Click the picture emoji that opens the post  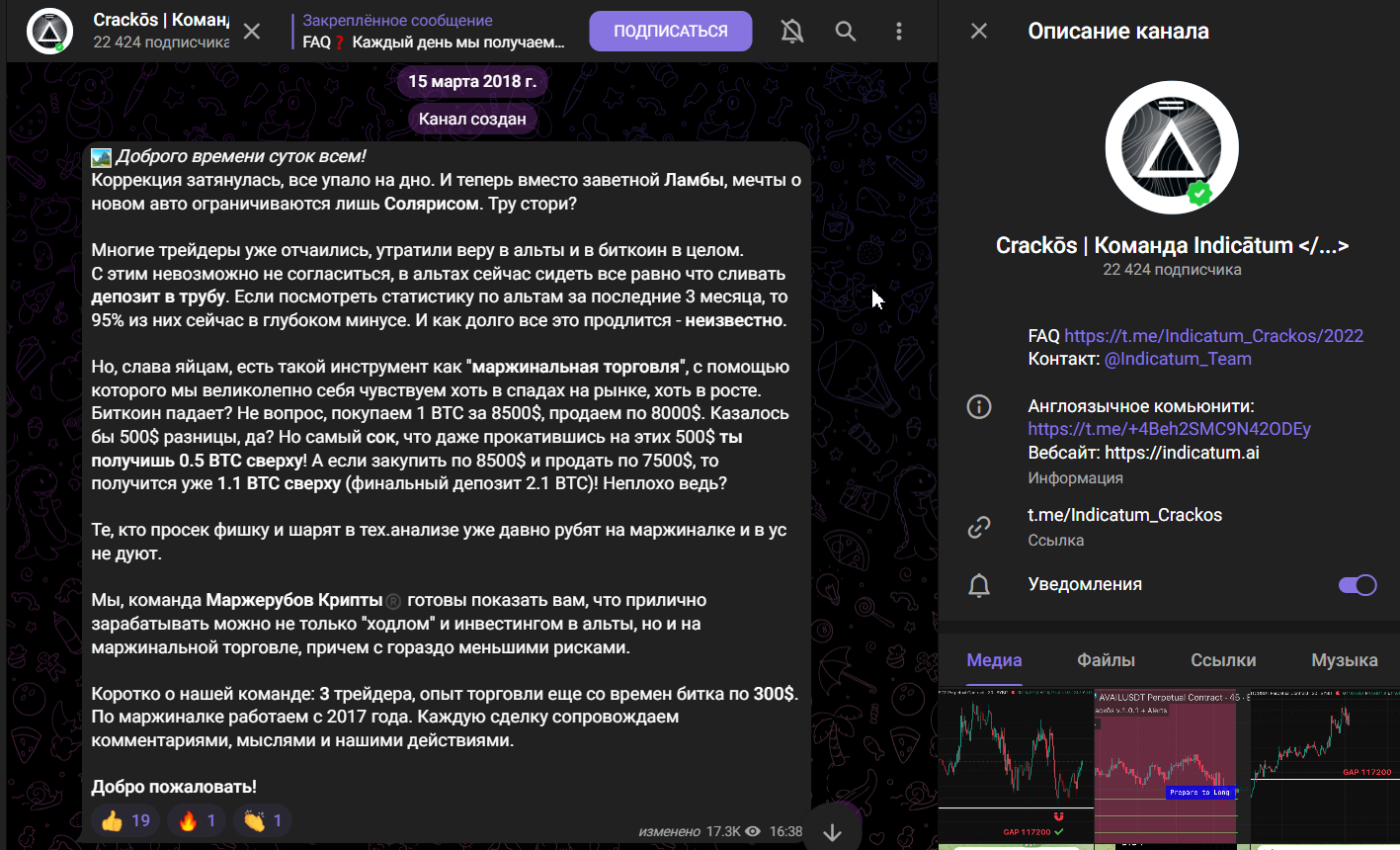101,156
